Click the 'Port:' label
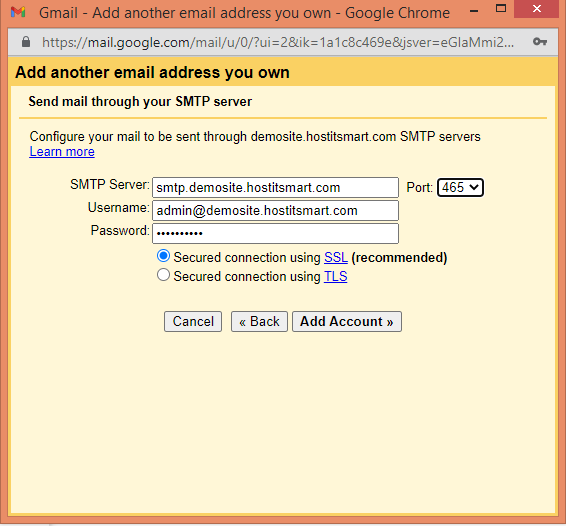The image size is (566, 526). 419,187
